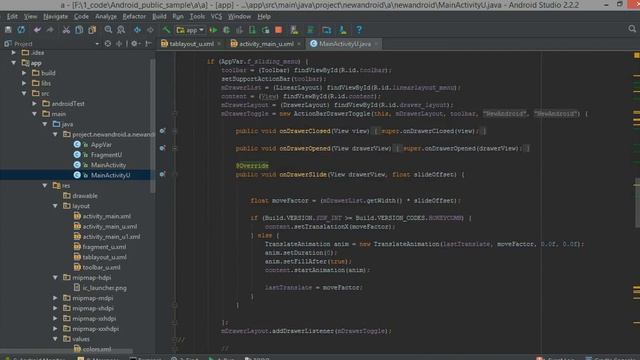Open Replace with the second magnifier icon
The width and height of the screenshot is (640, 360).
coord(121,30)
